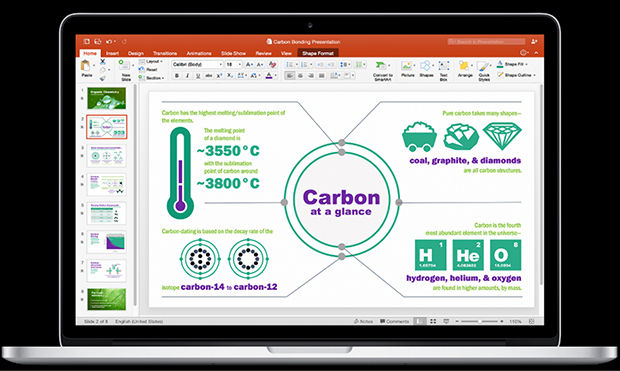Open the Slide Show tab

click(x=233, y=53)
